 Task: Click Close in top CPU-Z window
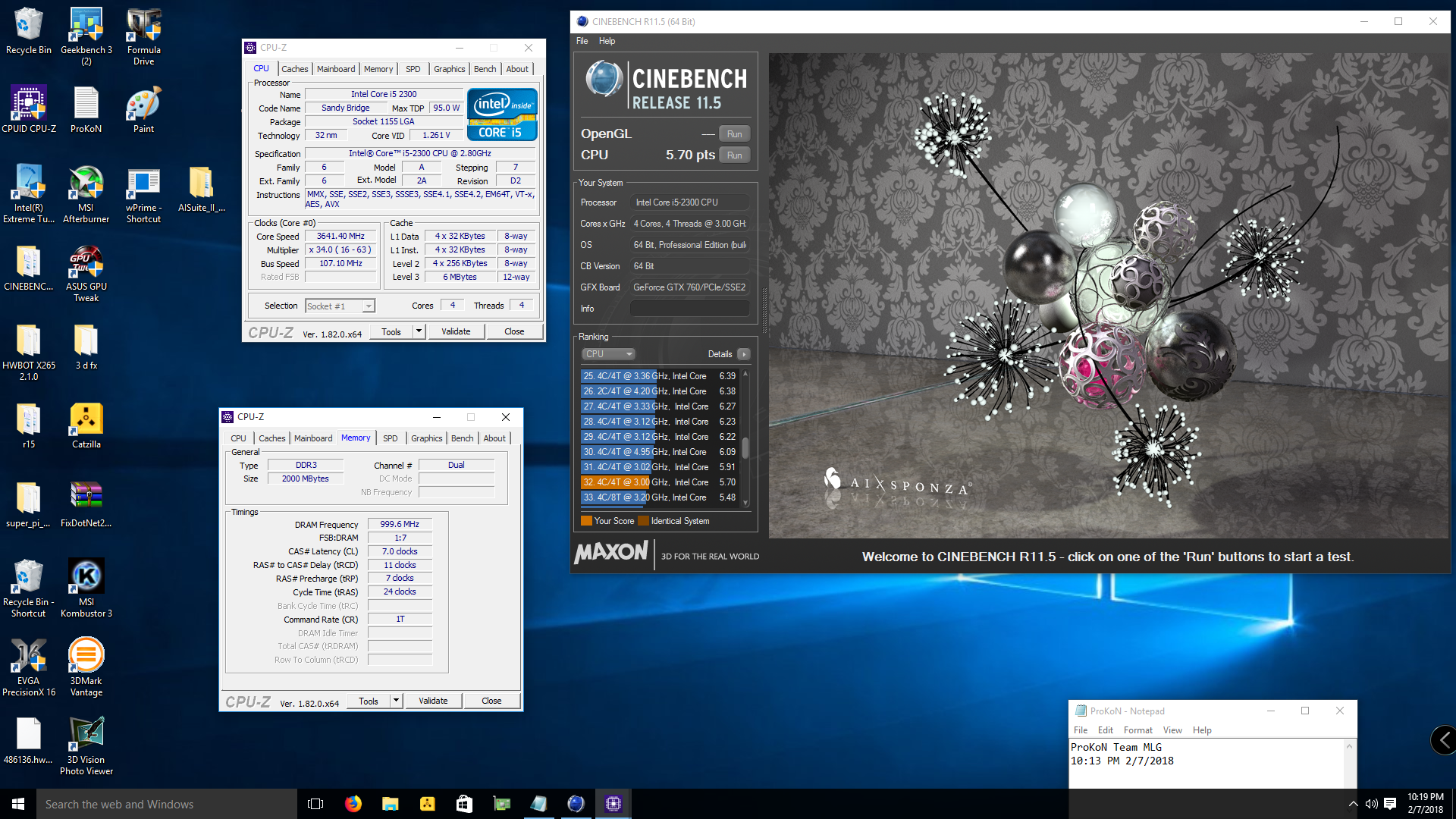click(x=514, y=331)
